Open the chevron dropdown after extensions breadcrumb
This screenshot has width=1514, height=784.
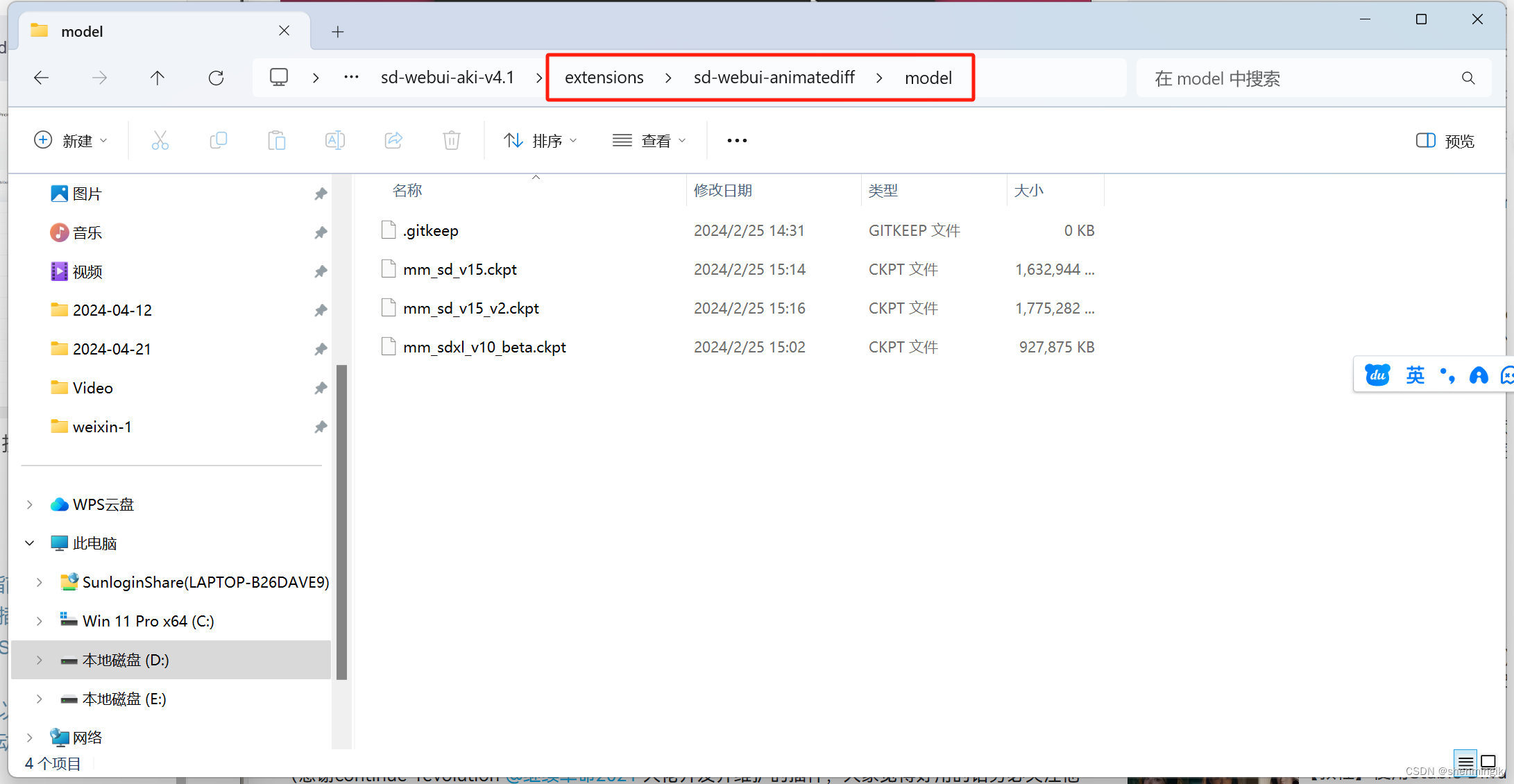668,78
